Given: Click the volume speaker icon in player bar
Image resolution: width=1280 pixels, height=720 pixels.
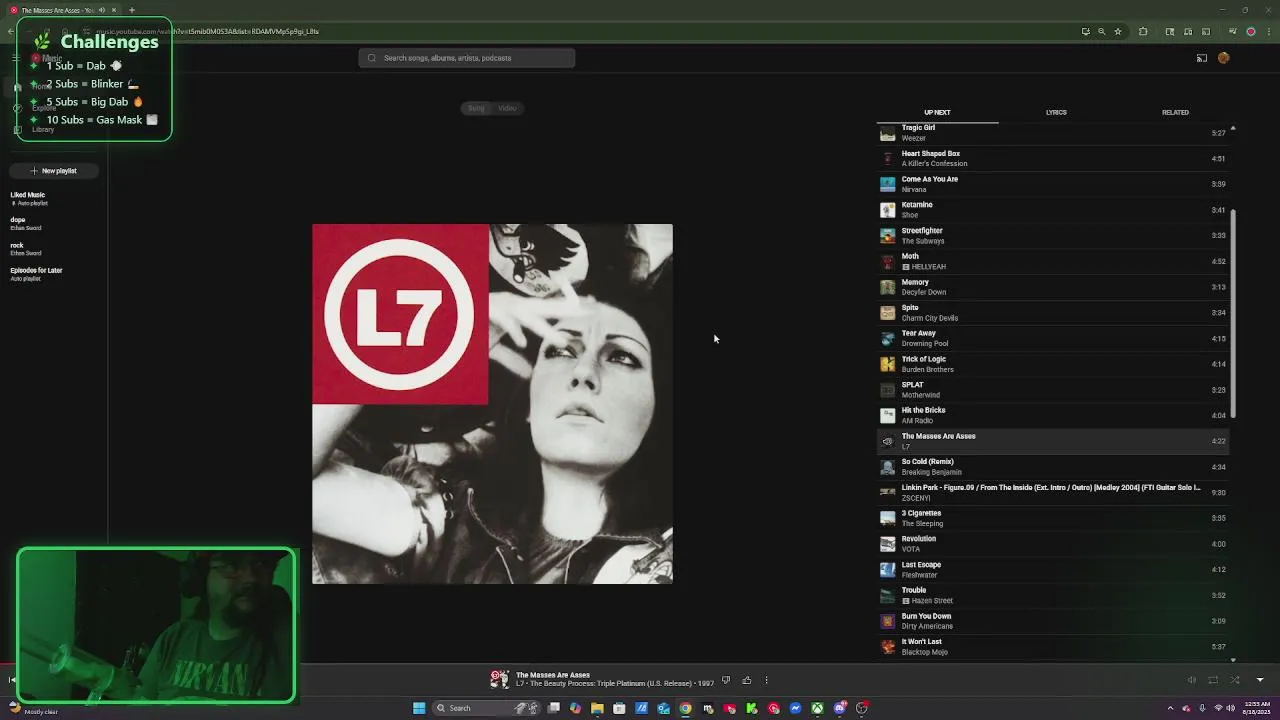Looking at the screenshot, I should pos(1191,680).
